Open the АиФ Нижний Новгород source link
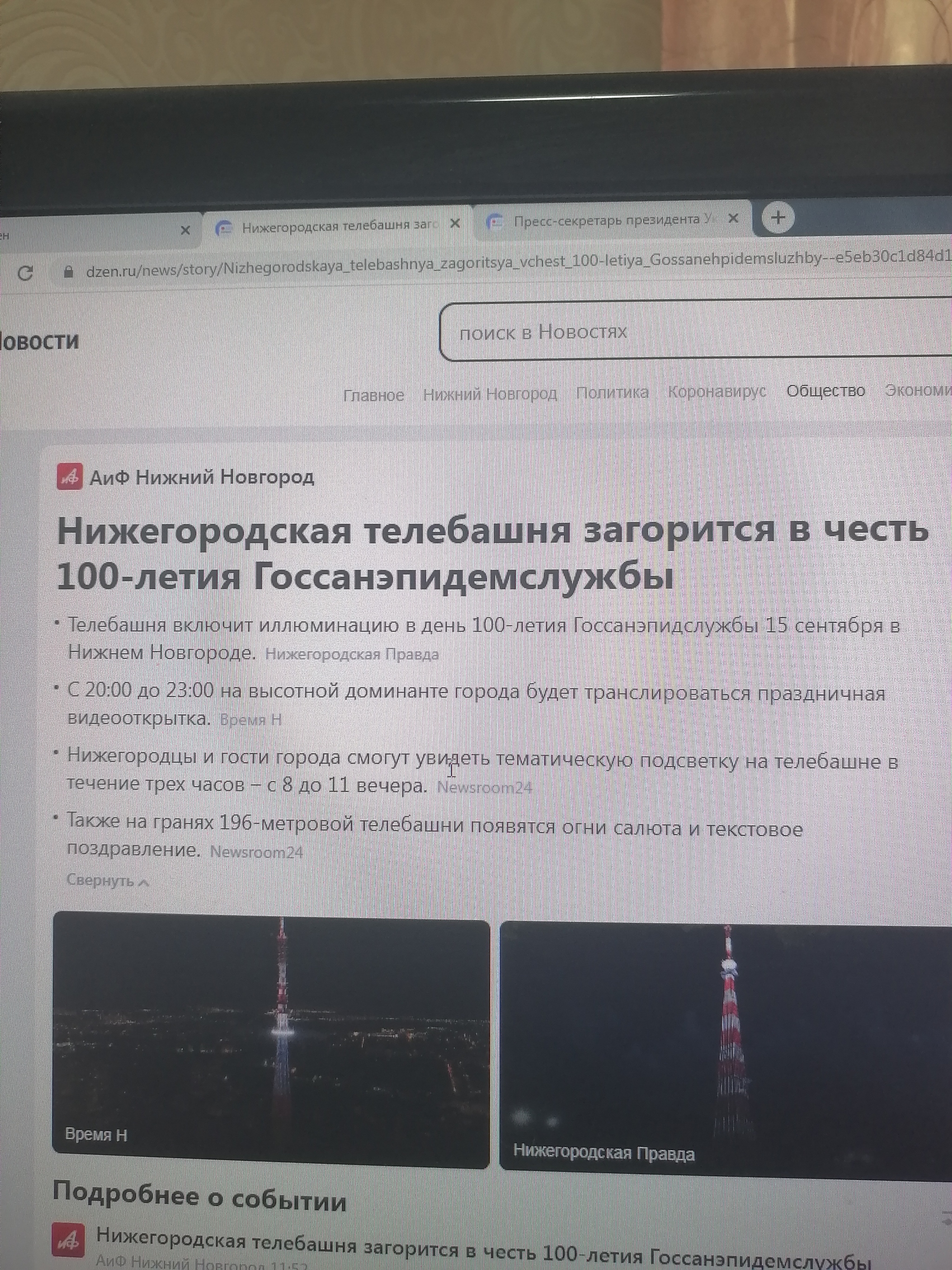 pos(202,477)
